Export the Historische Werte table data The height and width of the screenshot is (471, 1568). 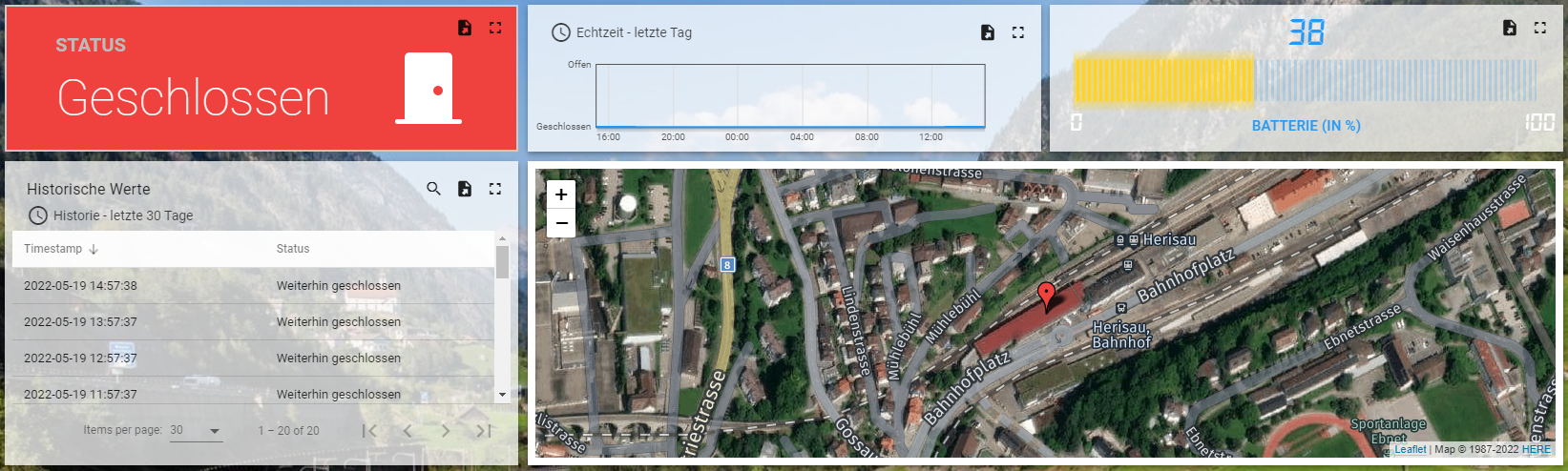pos(465,189)
